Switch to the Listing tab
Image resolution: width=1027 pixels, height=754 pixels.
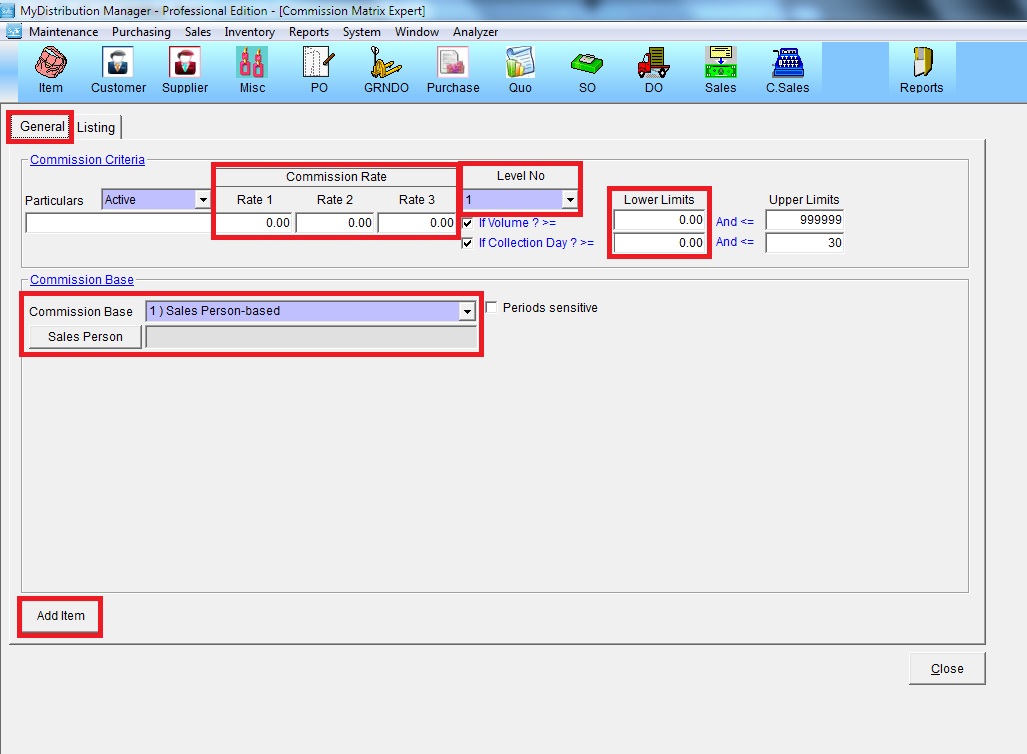coord(96,127)
